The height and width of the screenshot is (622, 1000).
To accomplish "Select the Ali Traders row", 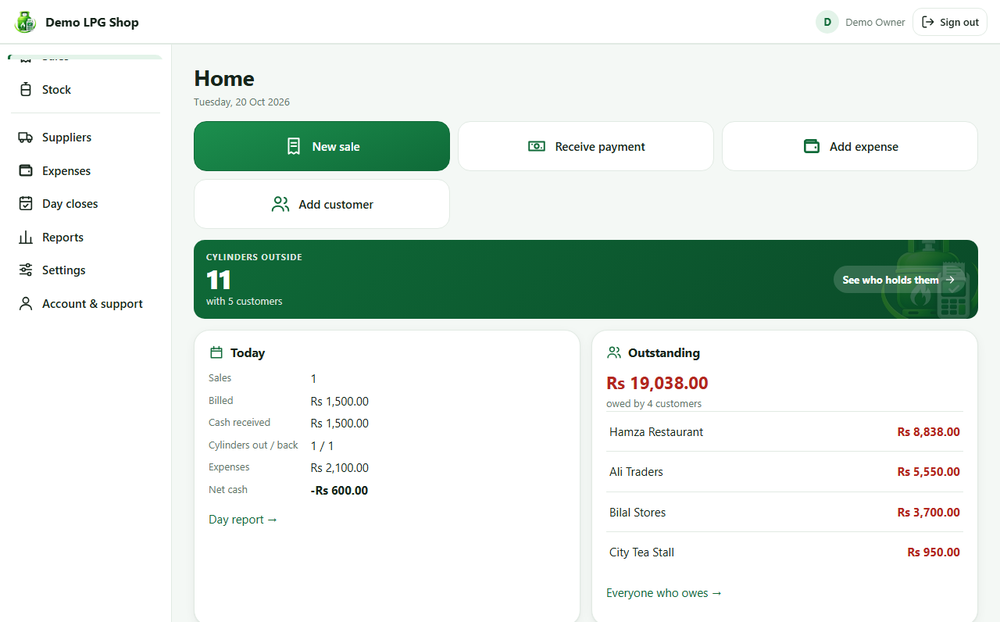I will click(784, 471).
